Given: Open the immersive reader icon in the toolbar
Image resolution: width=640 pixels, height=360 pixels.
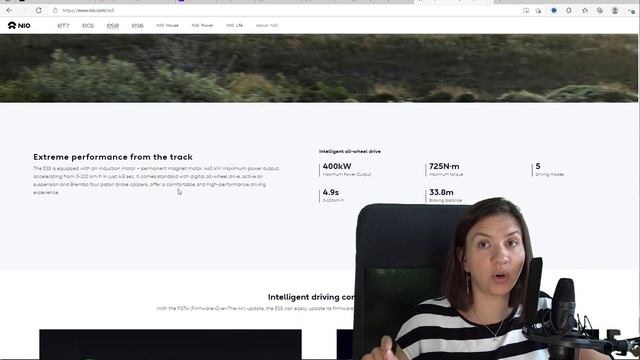Looking at the screenshot, I should [x=526, y=11].
